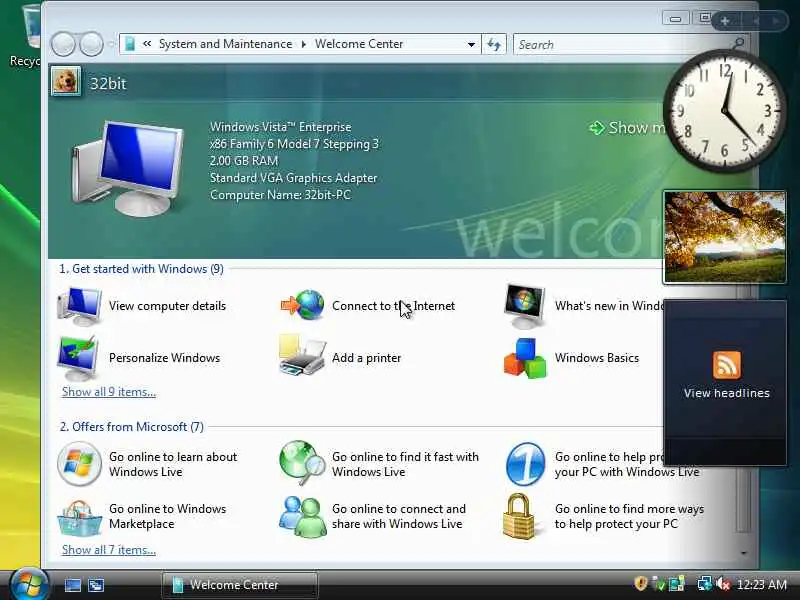Minimize the Welcome Center window
The height and width of the screenshot is (600, 800).
coord(676,19)
